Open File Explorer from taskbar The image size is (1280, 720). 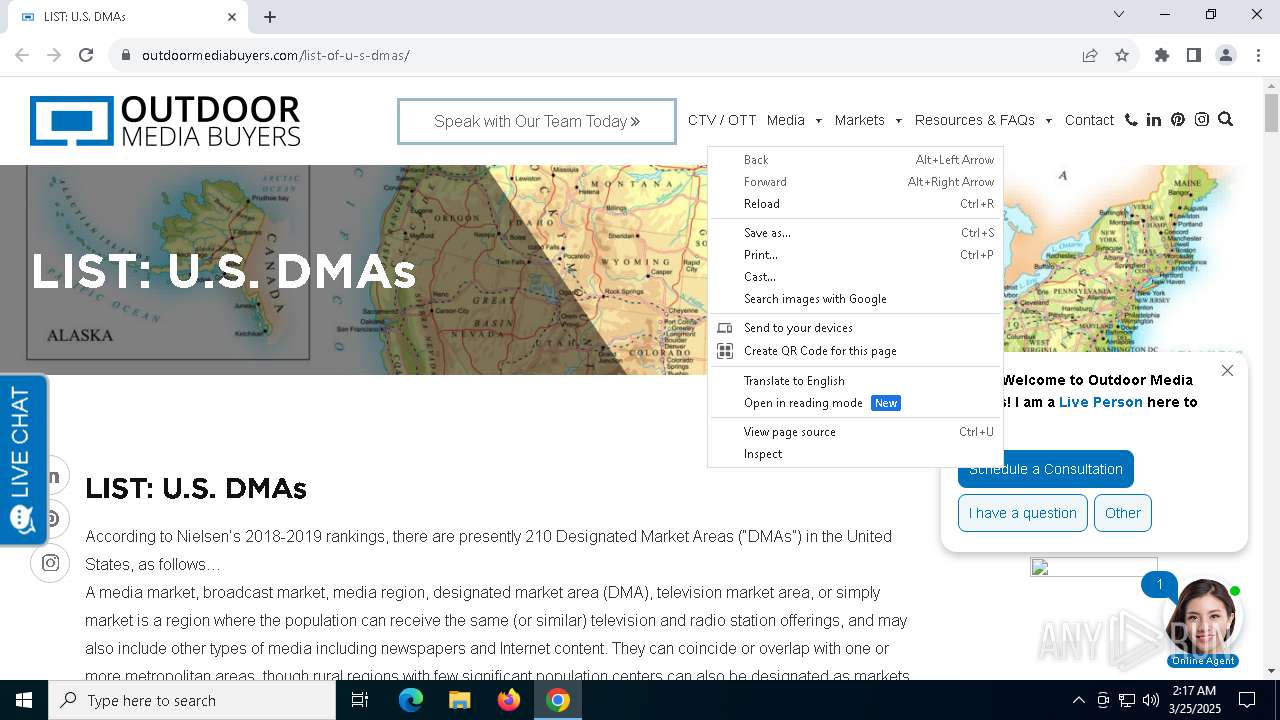(x=460, y=700)
